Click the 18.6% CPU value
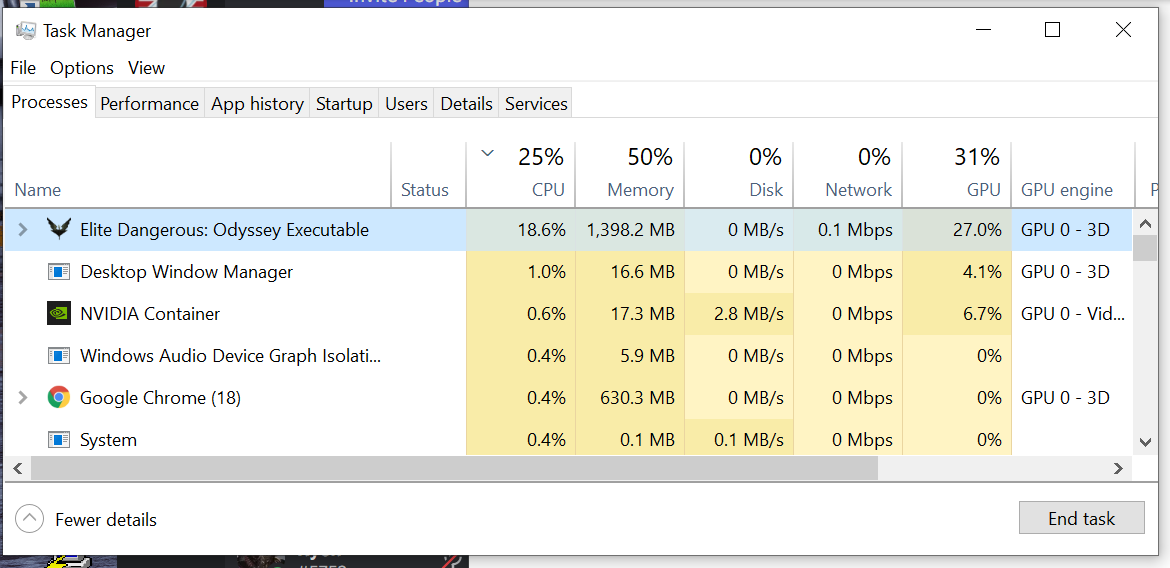The height and width of the screenshot is (568, 1170). pyautogui.click(x=542, y=230)
